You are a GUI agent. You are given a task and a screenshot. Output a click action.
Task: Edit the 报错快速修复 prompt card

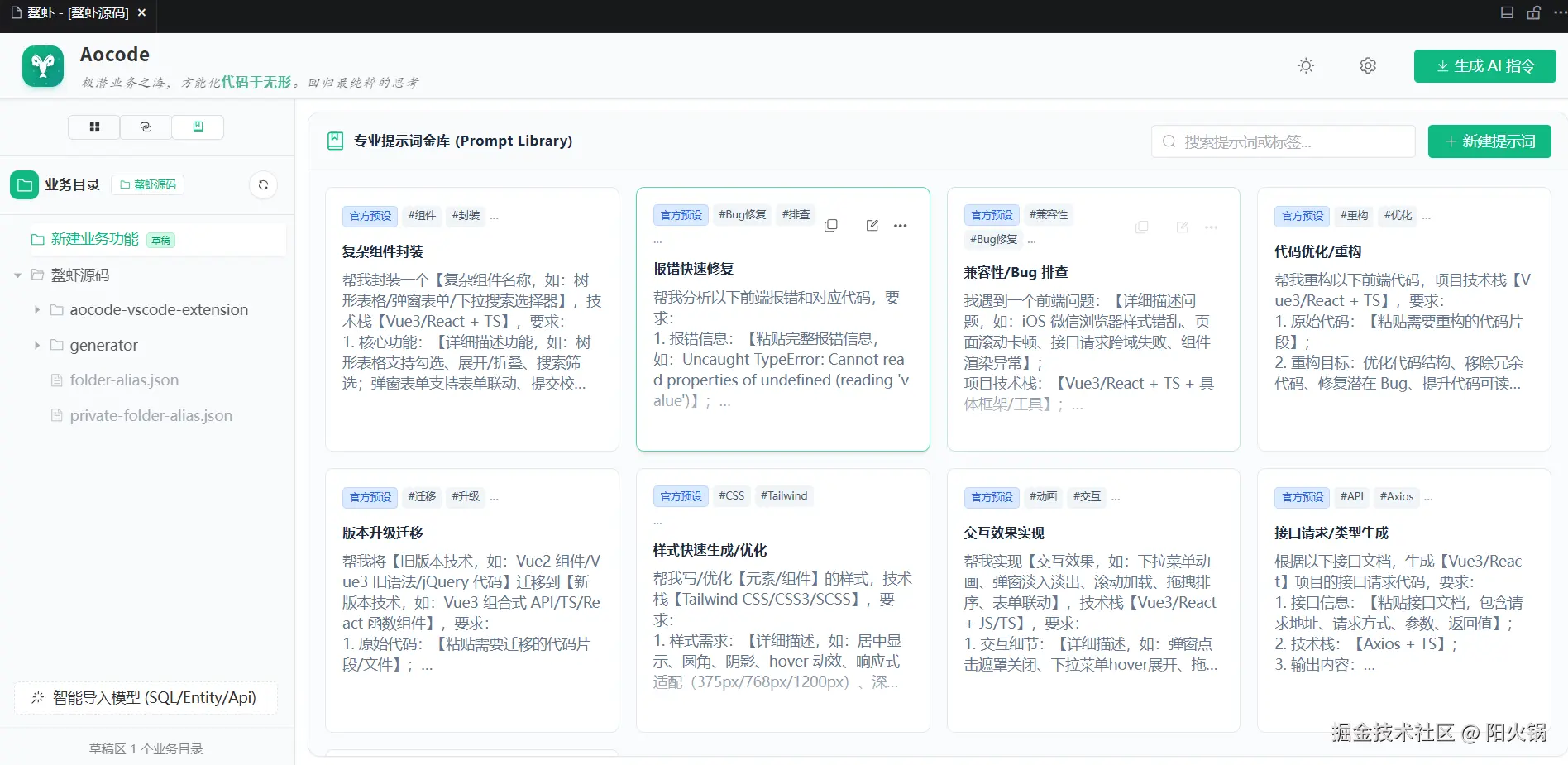[x=872, y=226]
